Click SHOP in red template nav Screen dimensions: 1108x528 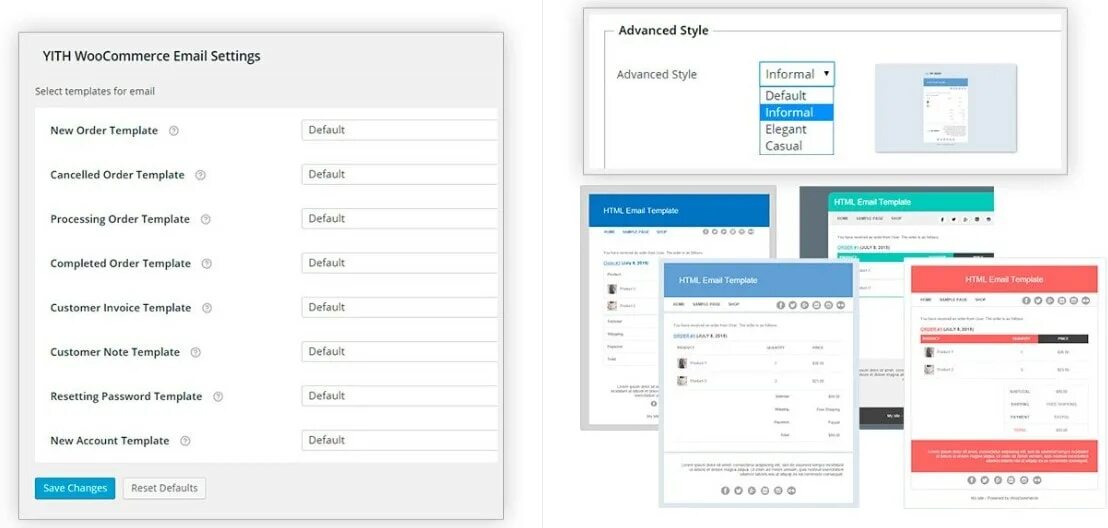pyautogui.click(x=979, y=300)
